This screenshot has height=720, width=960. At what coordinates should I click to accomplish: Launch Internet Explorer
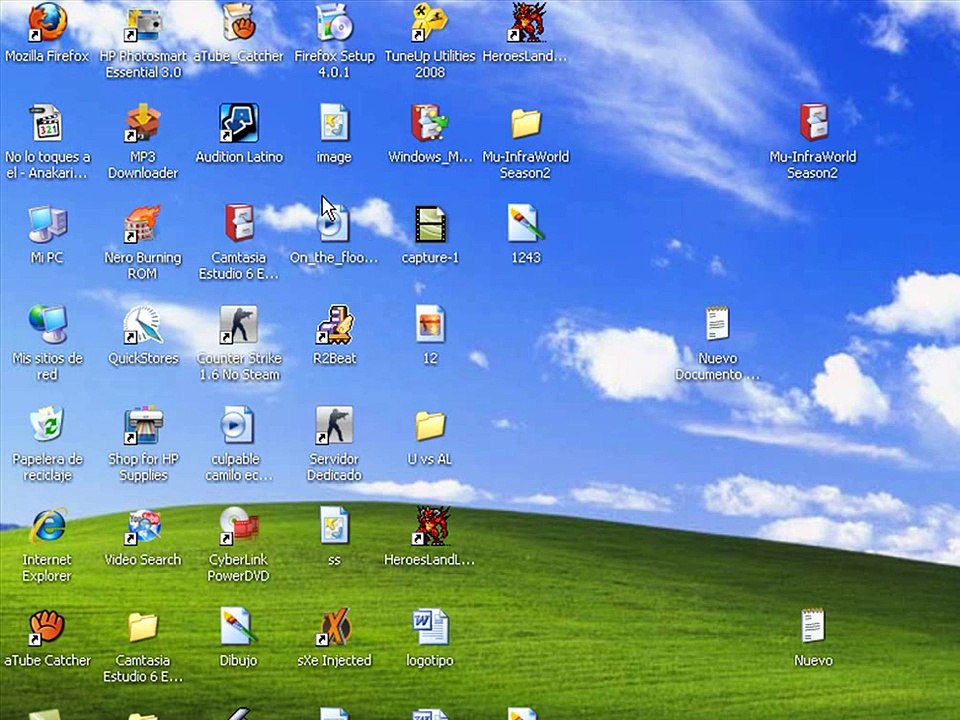[47, 526]
